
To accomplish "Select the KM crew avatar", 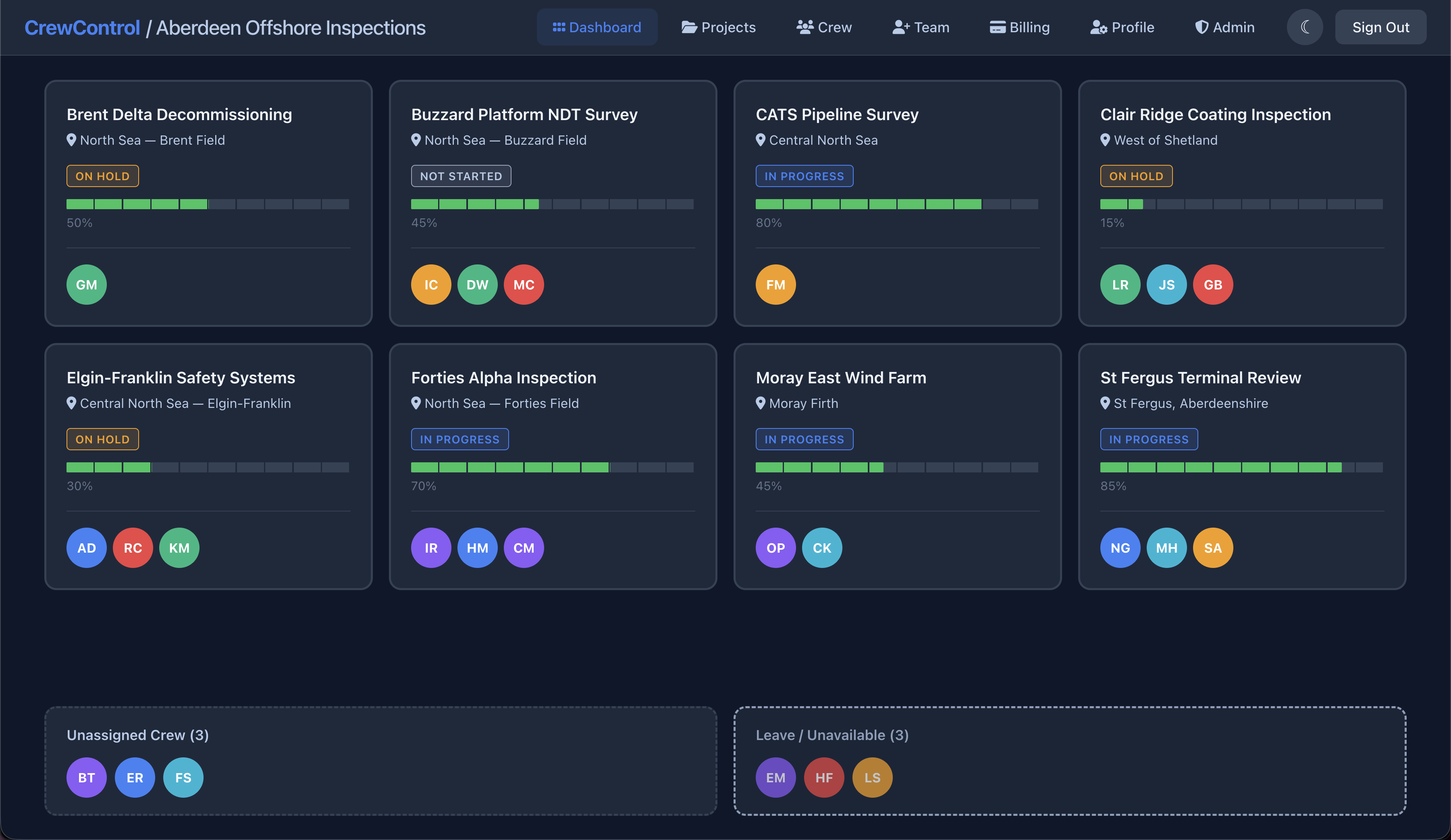I will coord(179,547).
